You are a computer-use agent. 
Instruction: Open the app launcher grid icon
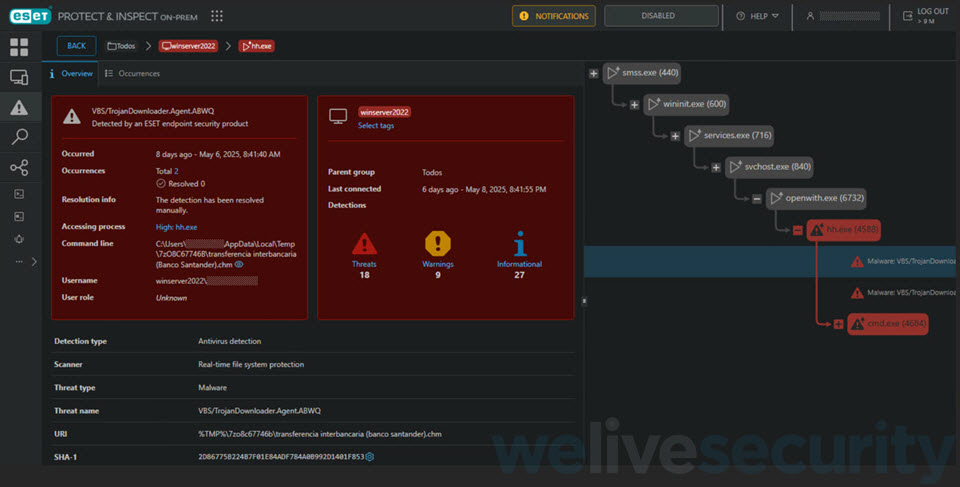[x=217, y=16]
